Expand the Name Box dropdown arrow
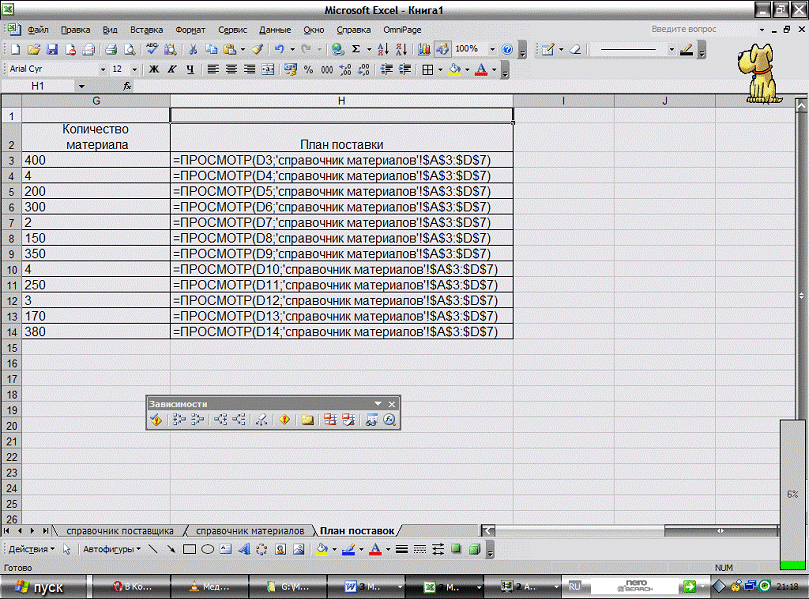This screenshot has height=599, width=809. point(82,87)
